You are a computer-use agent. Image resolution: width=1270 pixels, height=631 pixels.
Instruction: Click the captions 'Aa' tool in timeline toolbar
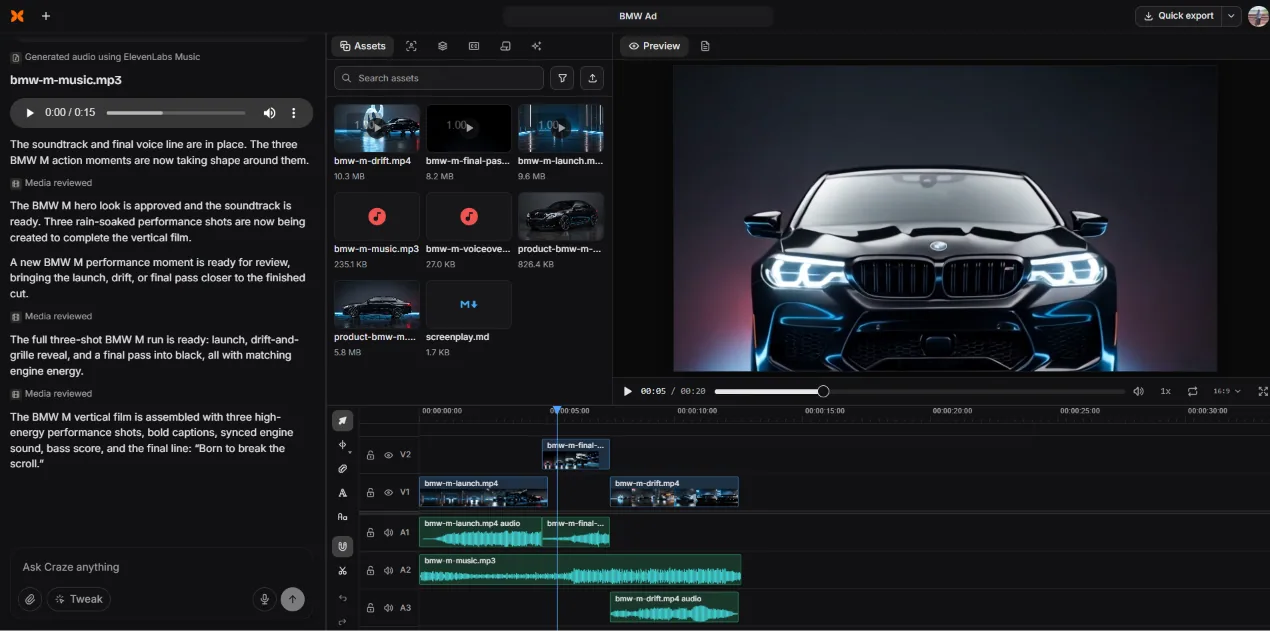342,517
